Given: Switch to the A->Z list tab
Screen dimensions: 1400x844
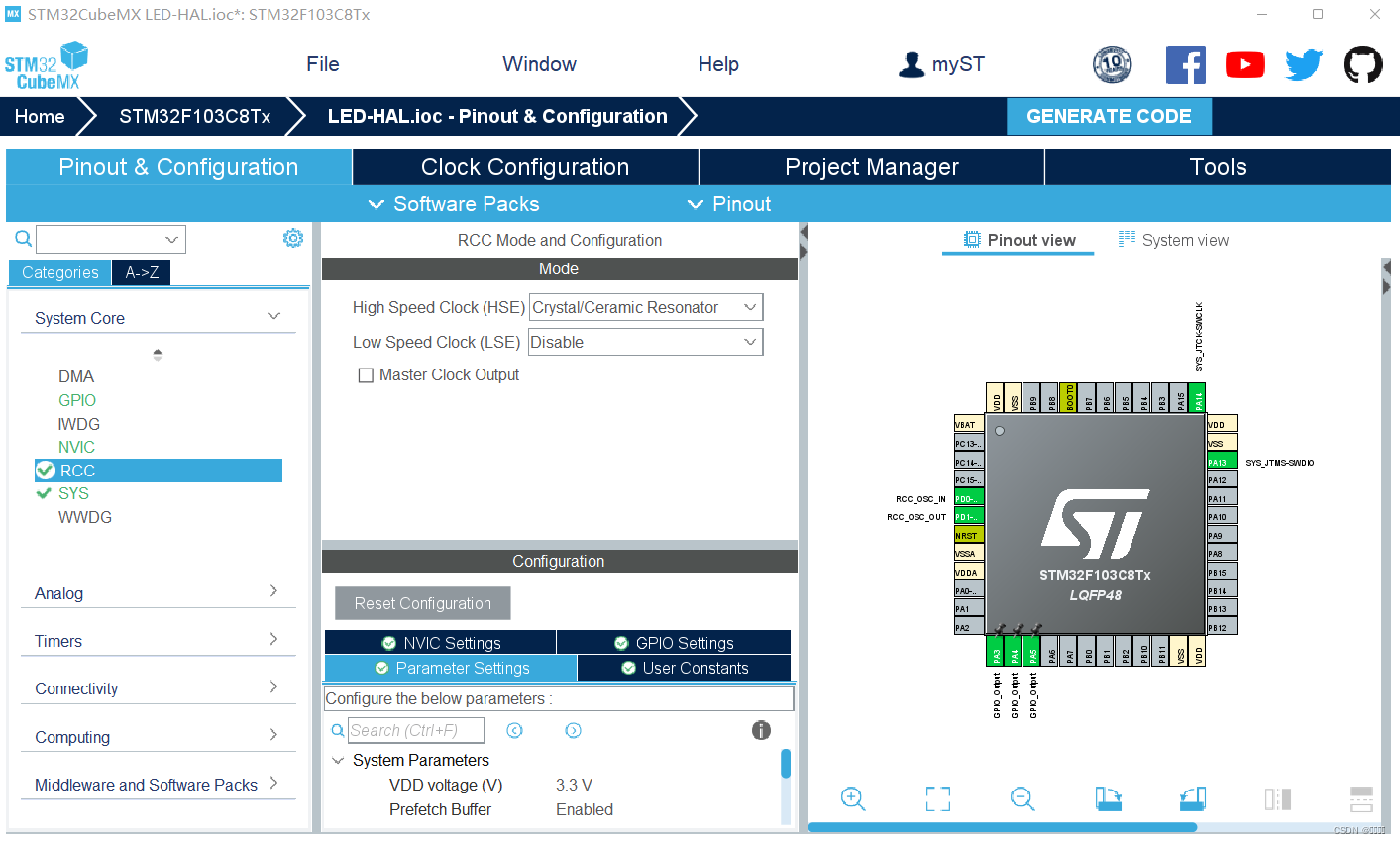Looking at the screenshot, I should 142,272.
